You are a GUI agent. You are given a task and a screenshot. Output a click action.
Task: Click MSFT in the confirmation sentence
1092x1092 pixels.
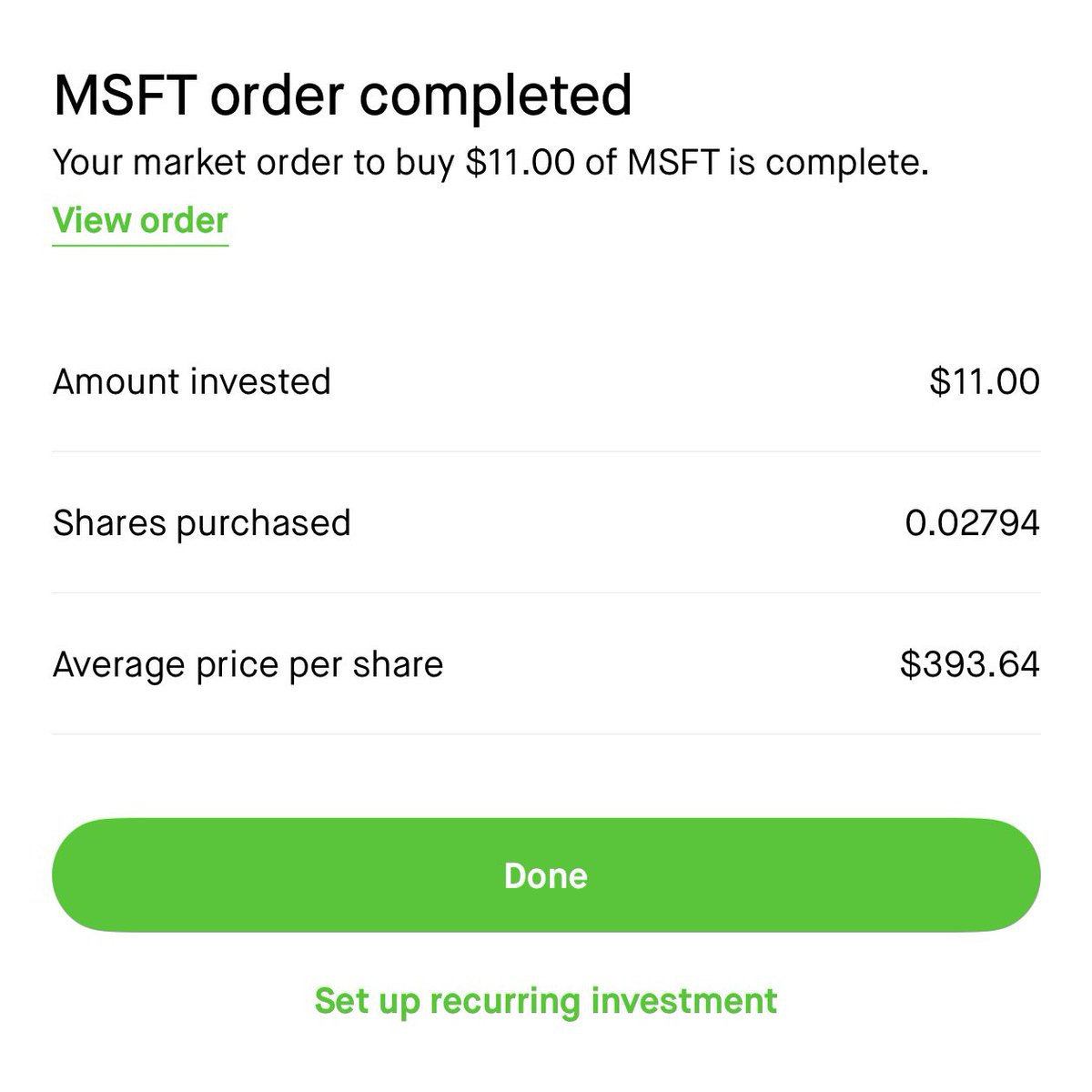click(672, 164)
